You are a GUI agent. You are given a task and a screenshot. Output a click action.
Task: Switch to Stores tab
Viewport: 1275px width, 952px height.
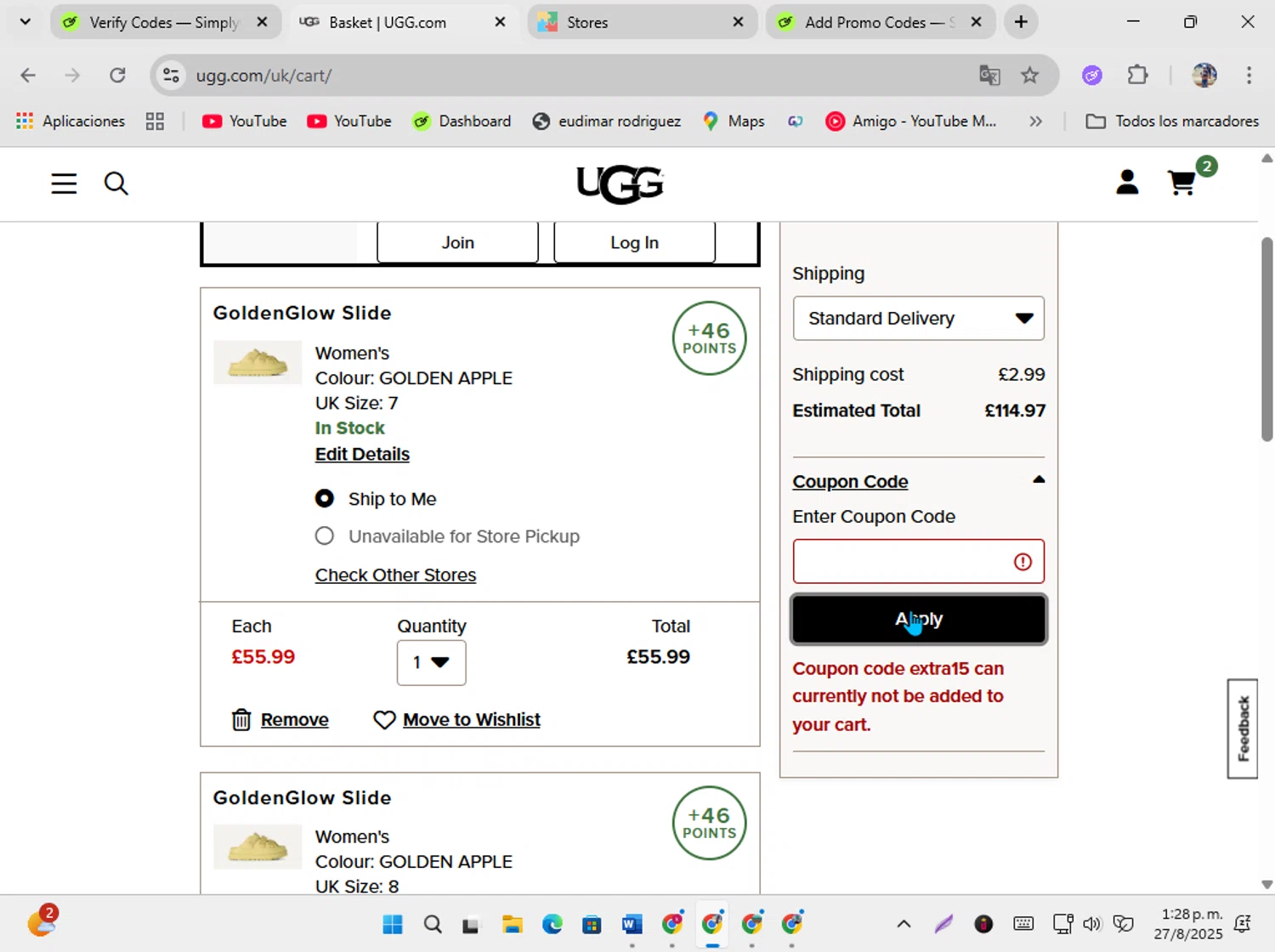click(x=641, y=22)
